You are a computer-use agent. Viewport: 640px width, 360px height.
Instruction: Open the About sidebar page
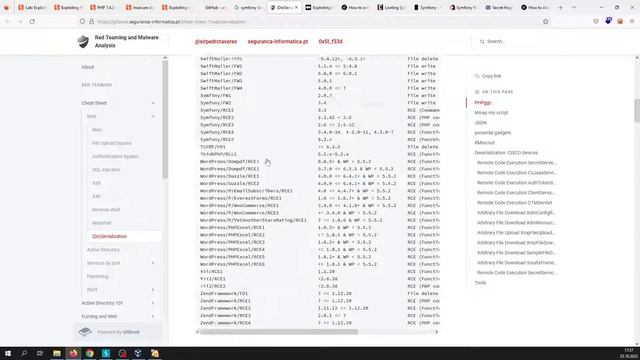tap(88, 67)
